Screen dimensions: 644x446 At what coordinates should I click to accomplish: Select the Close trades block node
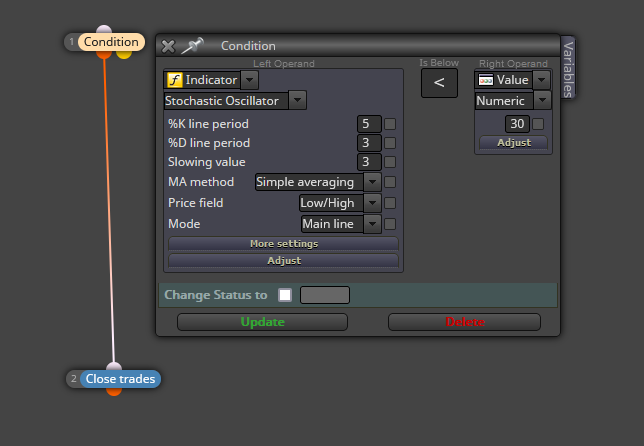click(x=120, y=379)
